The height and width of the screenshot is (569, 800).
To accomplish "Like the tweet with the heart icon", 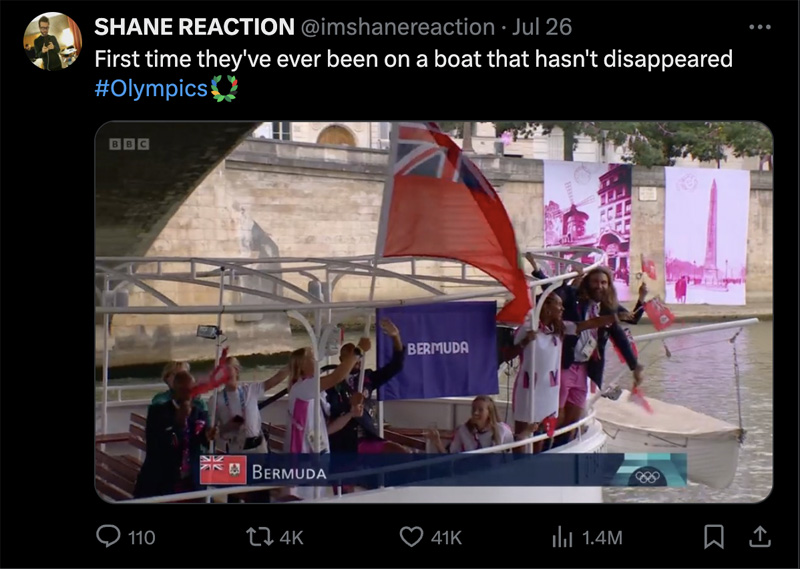I will click(411, 537).
